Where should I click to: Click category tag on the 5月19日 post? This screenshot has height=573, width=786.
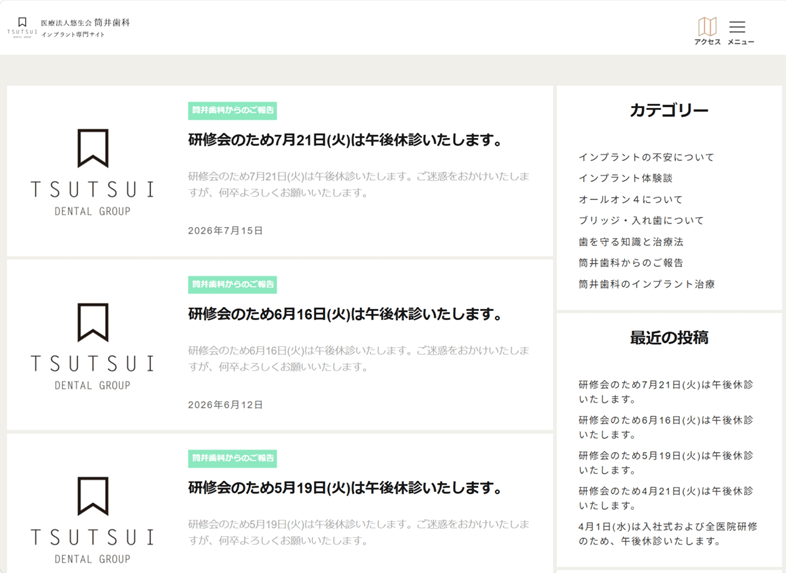(x=233, y=458)
